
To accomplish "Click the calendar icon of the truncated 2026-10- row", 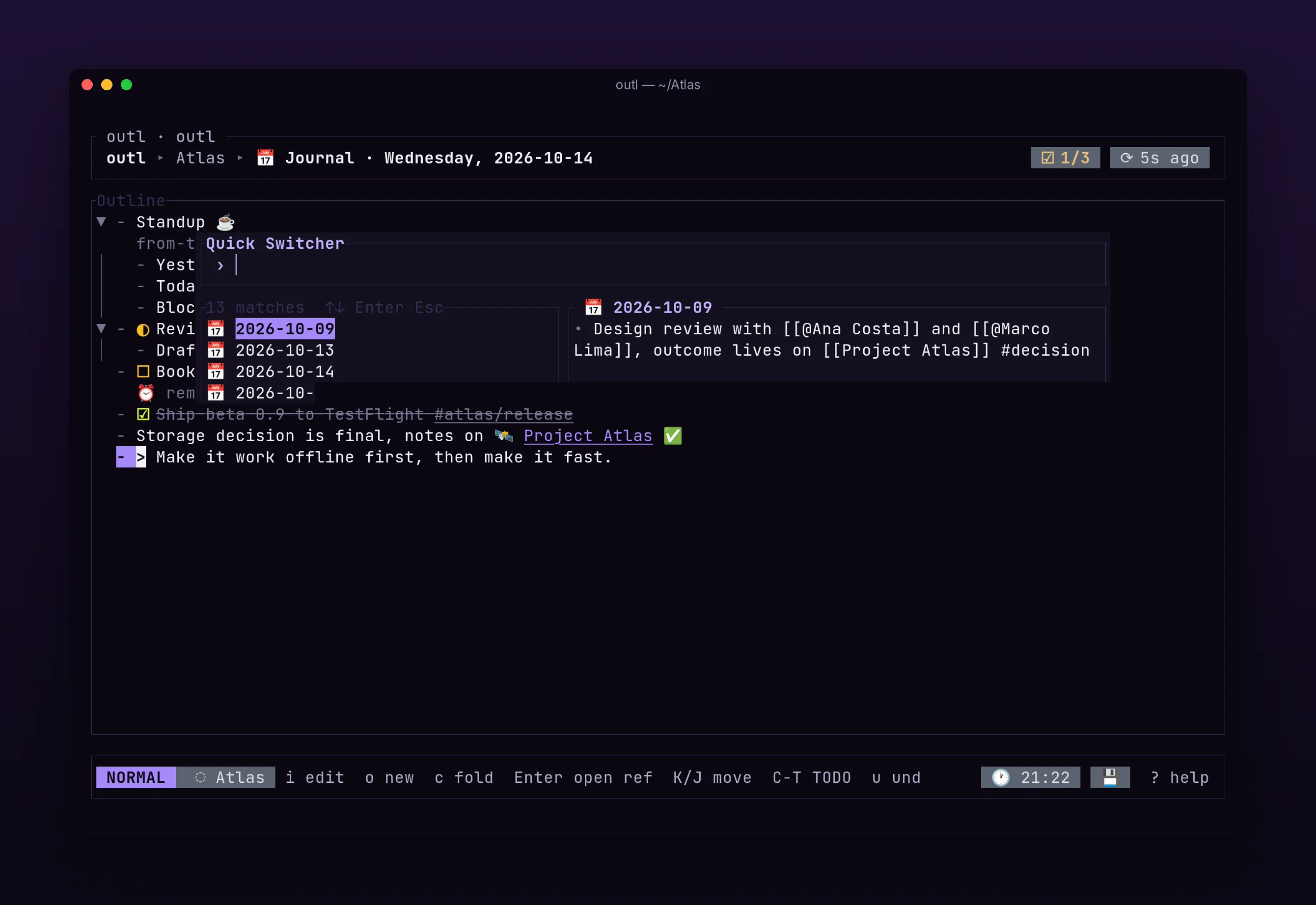I will (215, 393).
